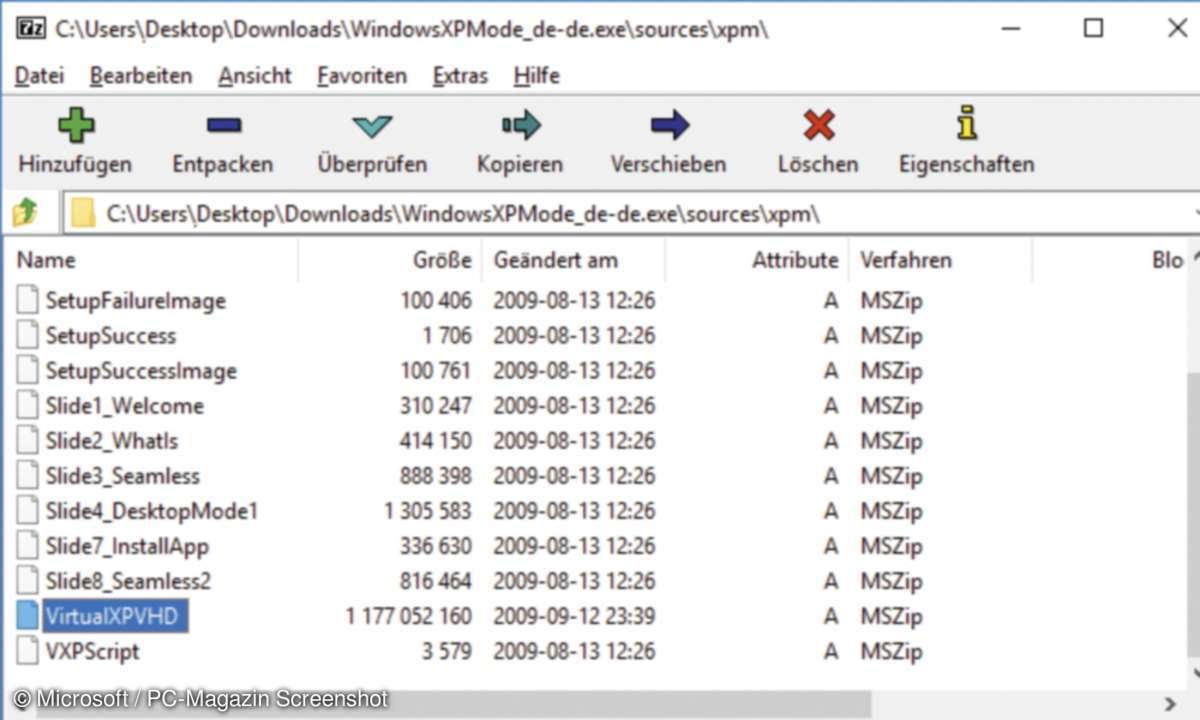Select the Slide1_Welcome file name
The height and width of the screenshot is (720, 1200).
pyautogui.click(x=124, y=405)
